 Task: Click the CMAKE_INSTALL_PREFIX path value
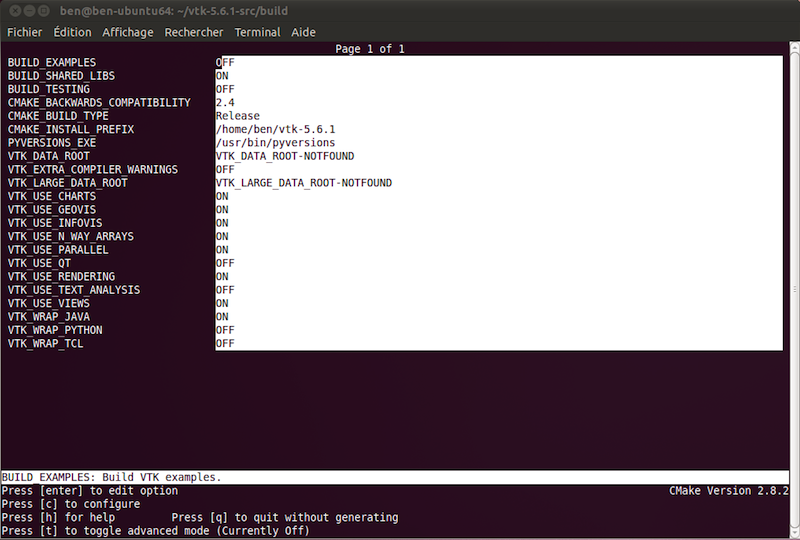[x=275, y=130]
